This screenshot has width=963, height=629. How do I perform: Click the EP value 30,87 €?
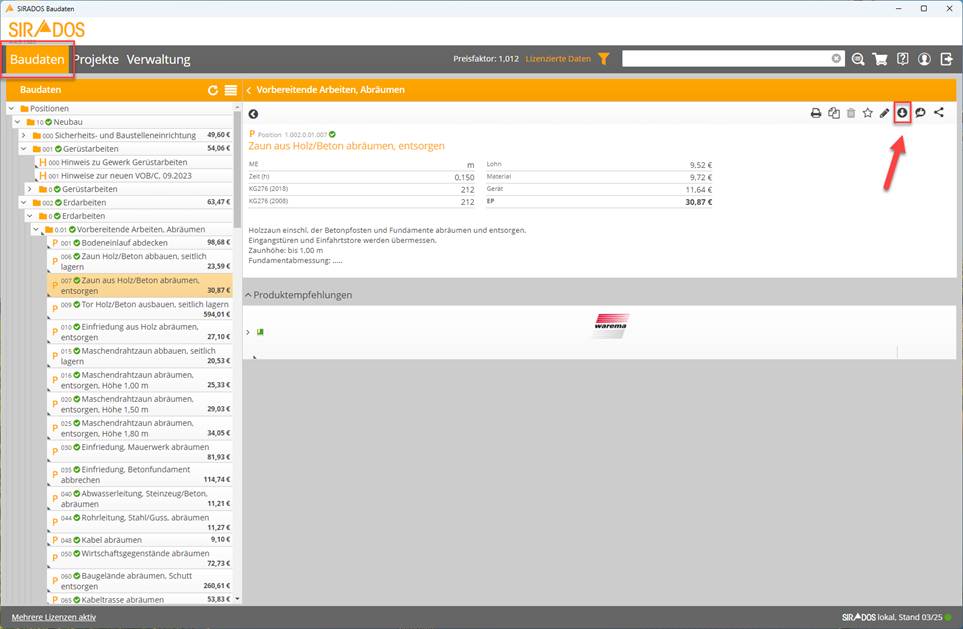tap(698, 202)
